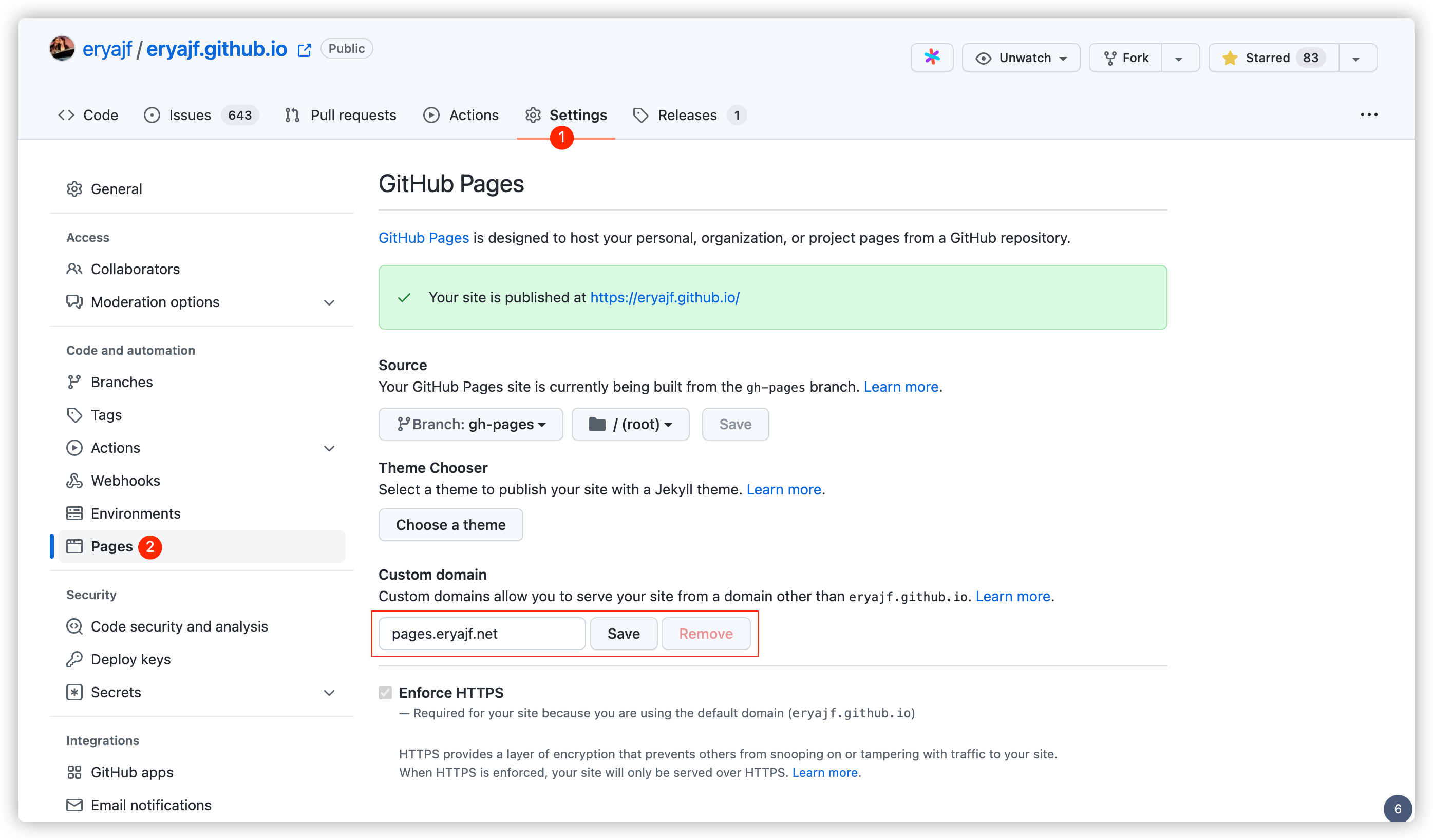
Task: Click the eryajf.github.io repository link
Action: (217, 49)
